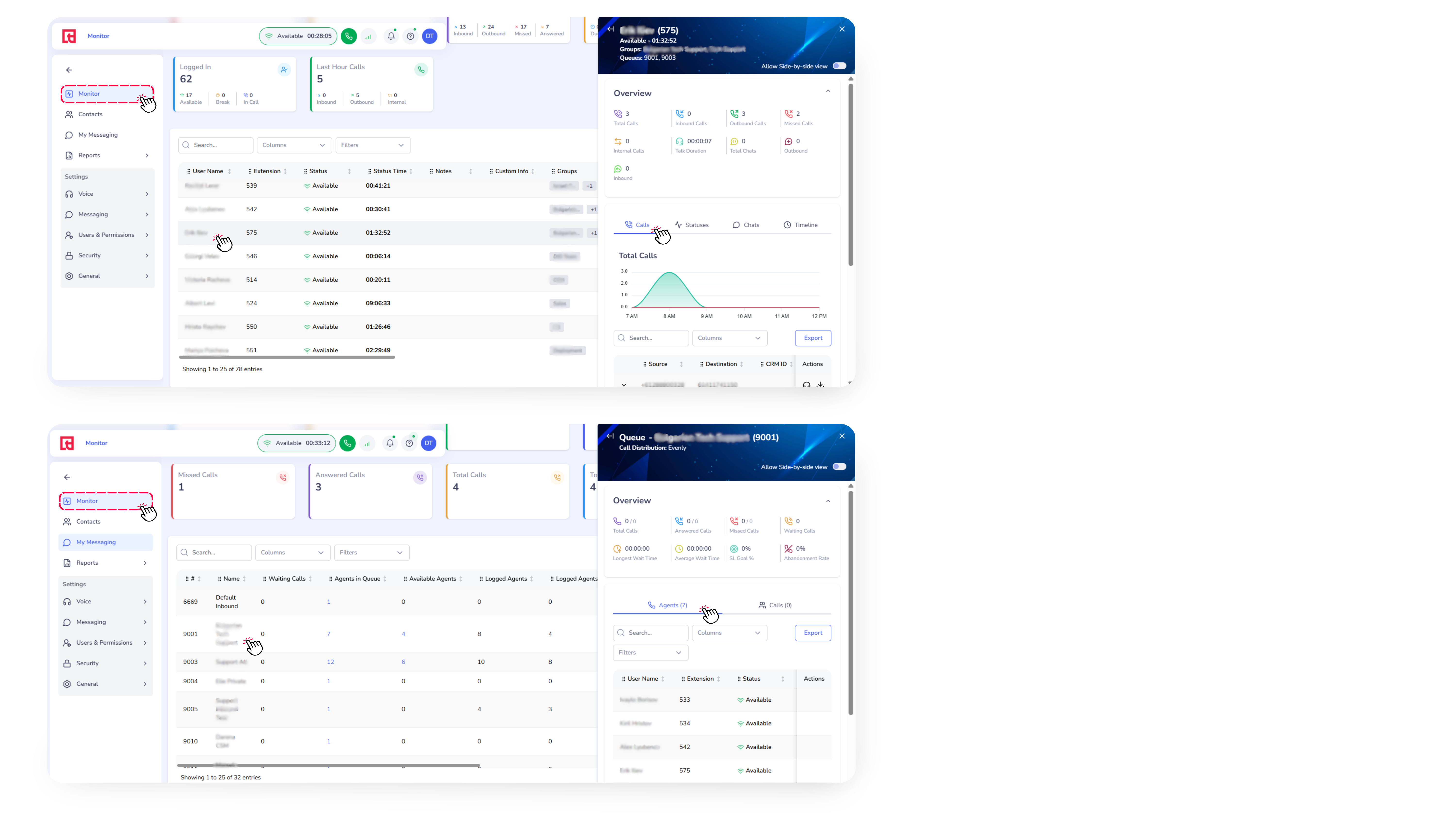Click the horizontal scrollbar under agents table
Viewport: 1456px width, 819px height.
coord(287,357)
